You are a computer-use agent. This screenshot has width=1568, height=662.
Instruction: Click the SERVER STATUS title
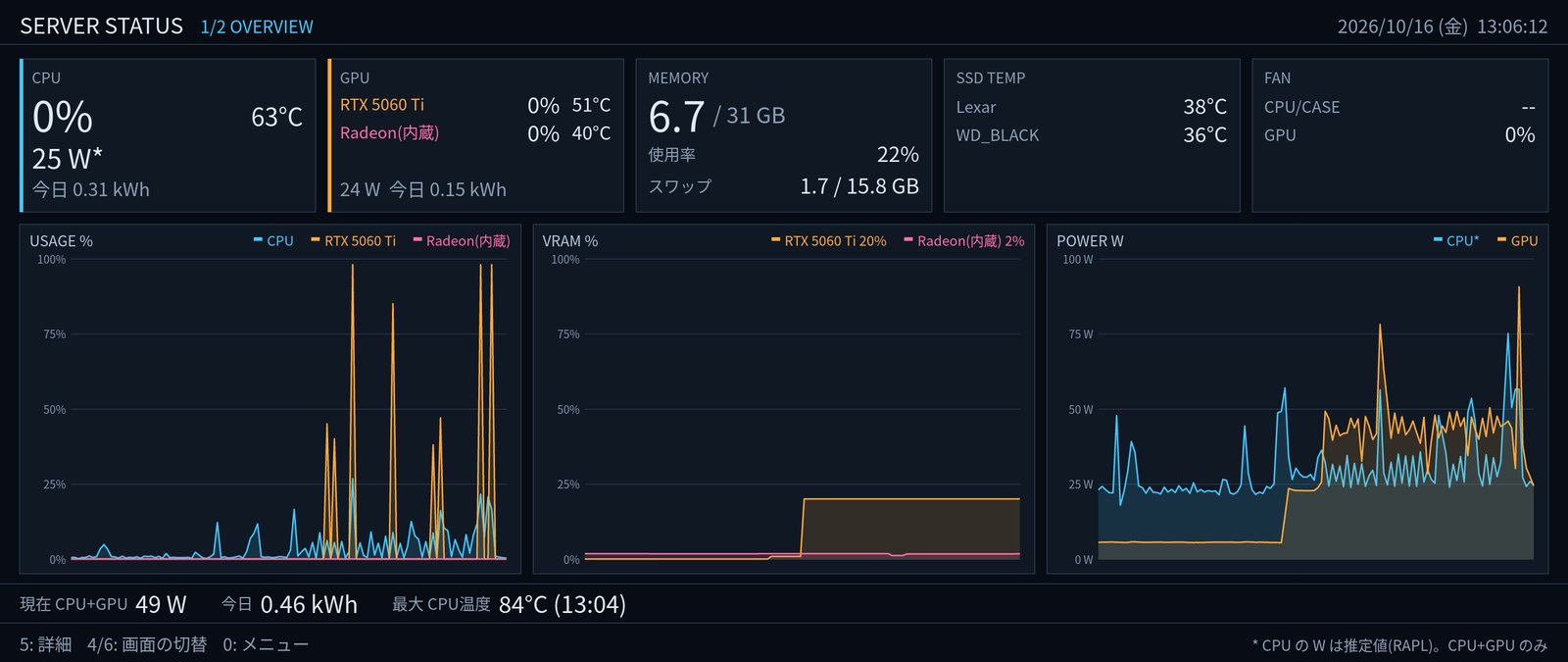tap(101, 26)
